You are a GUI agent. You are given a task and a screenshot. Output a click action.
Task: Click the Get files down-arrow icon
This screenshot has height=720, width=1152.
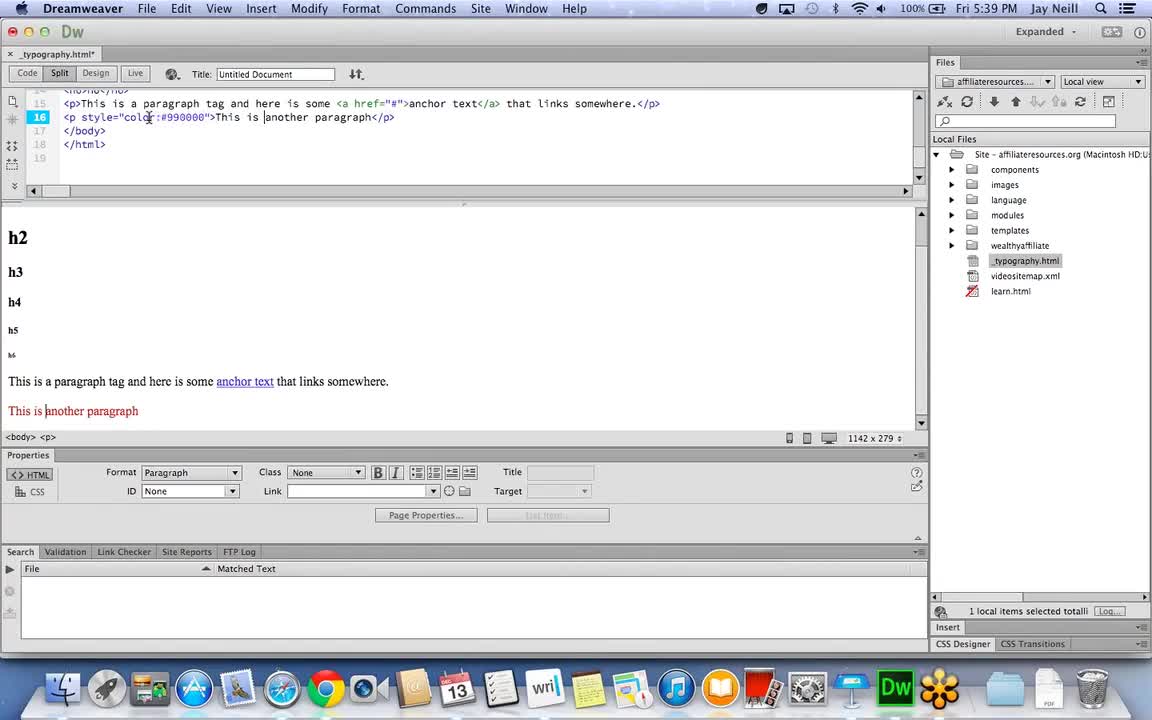994,102
